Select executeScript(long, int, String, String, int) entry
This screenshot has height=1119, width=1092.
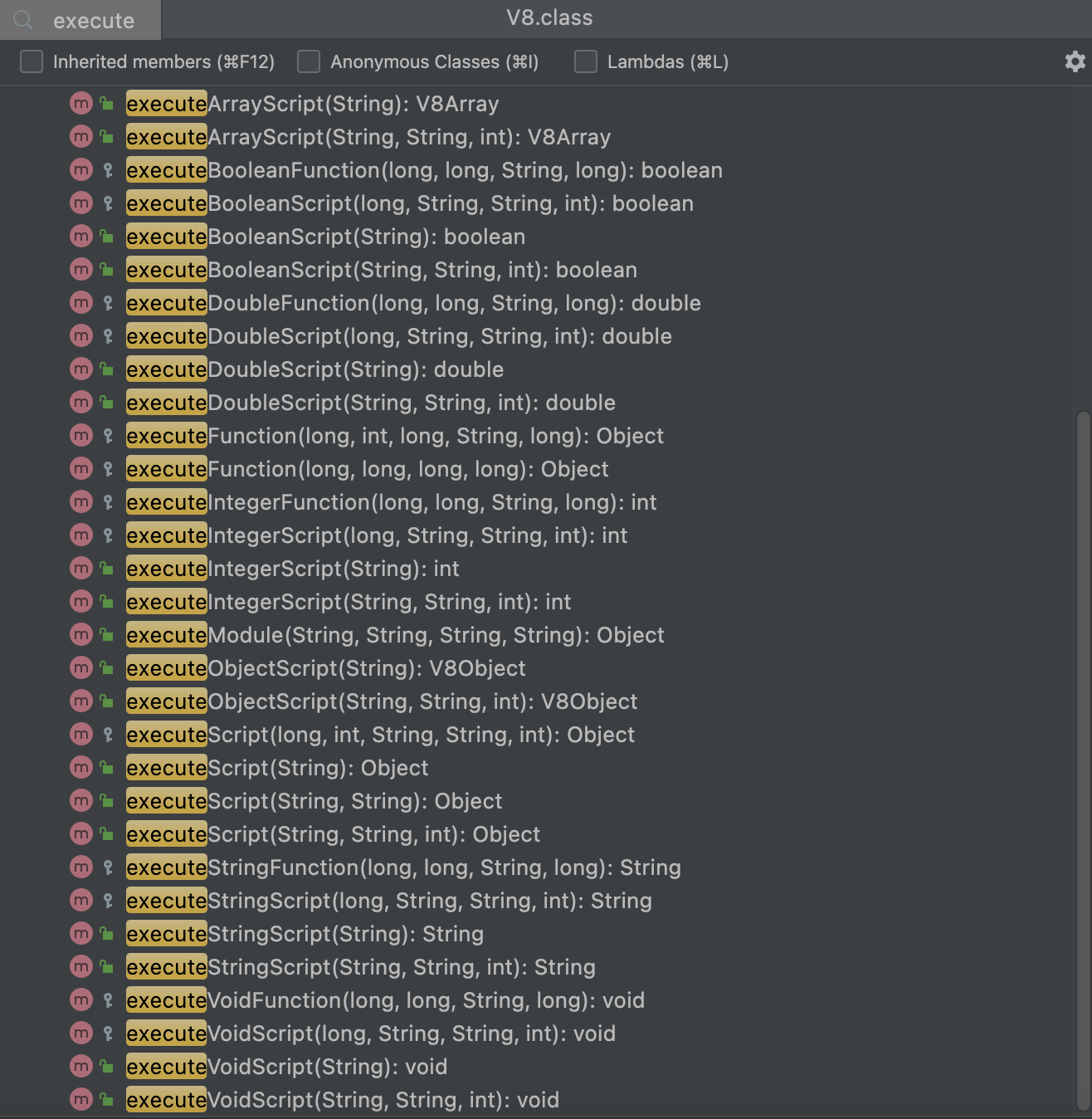click(380, 735)
